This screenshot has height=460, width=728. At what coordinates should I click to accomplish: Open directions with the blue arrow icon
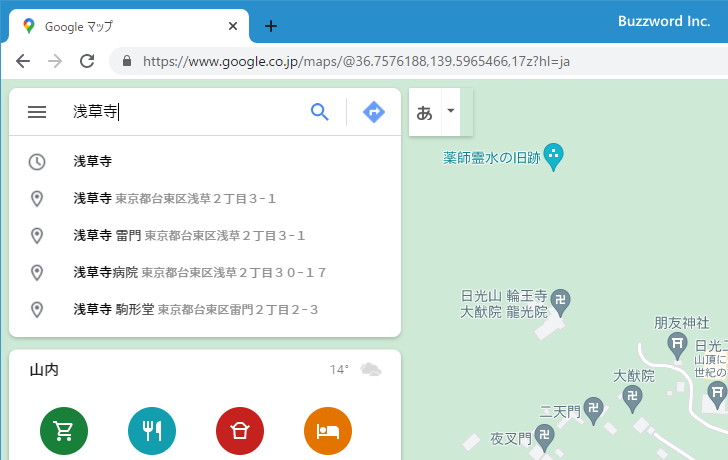point(374,112)
